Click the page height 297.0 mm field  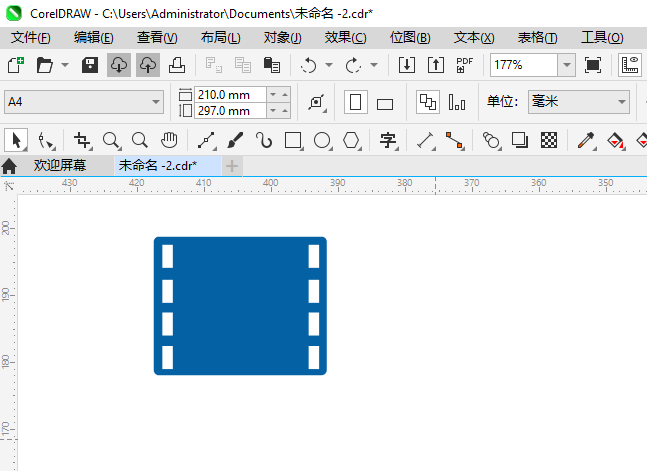(x=230, y=111)
